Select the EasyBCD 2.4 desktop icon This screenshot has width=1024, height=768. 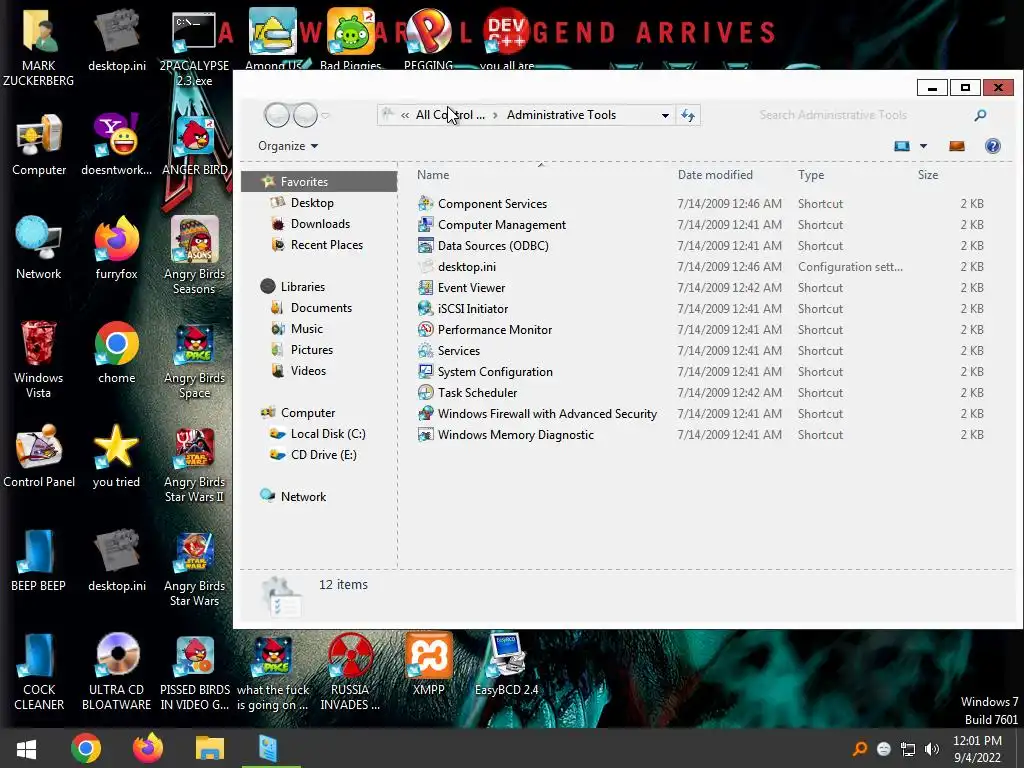506,664
